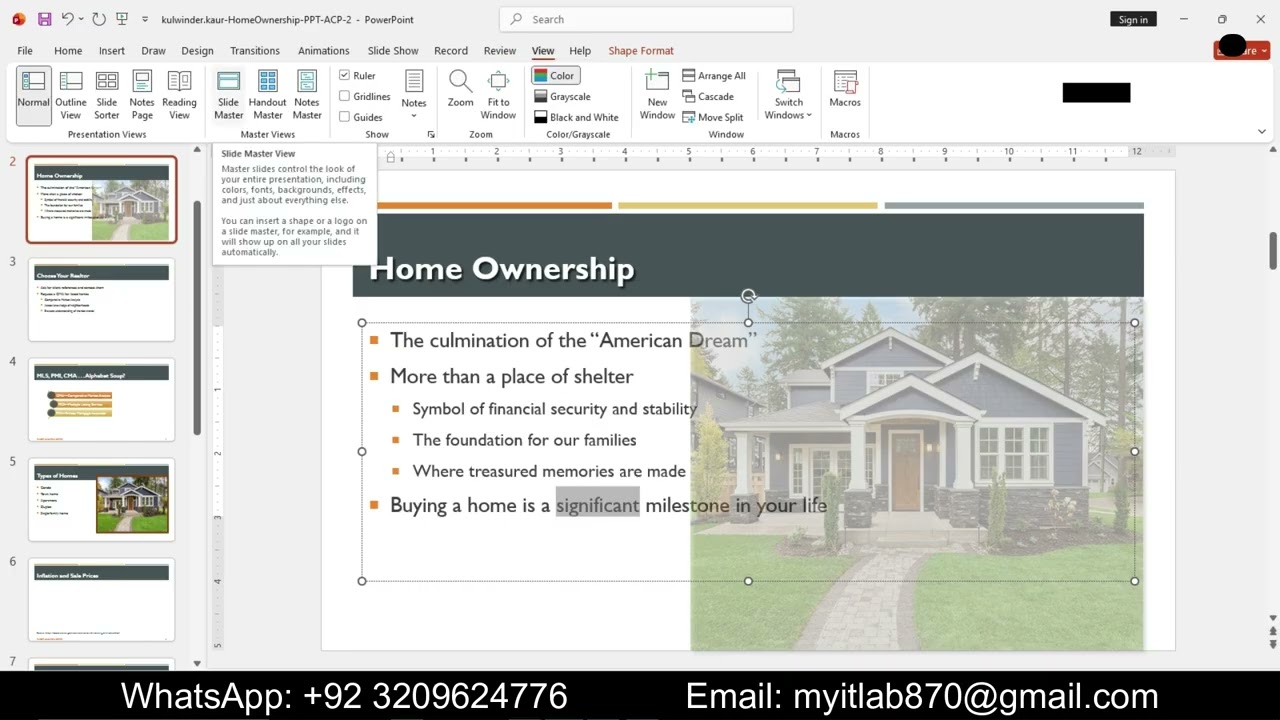
Task: Switch to Outline View
Action: [x=71, y=96]
